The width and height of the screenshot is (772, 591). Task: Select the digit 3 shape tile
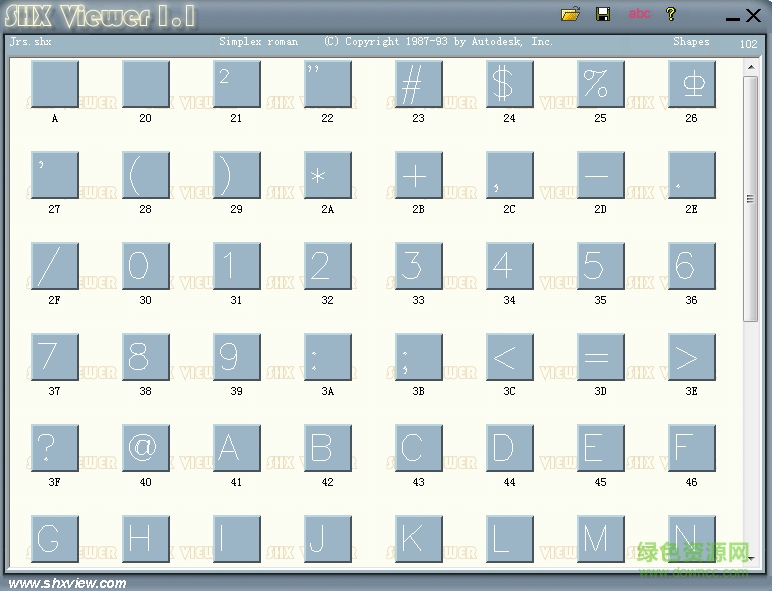(418, 266)
